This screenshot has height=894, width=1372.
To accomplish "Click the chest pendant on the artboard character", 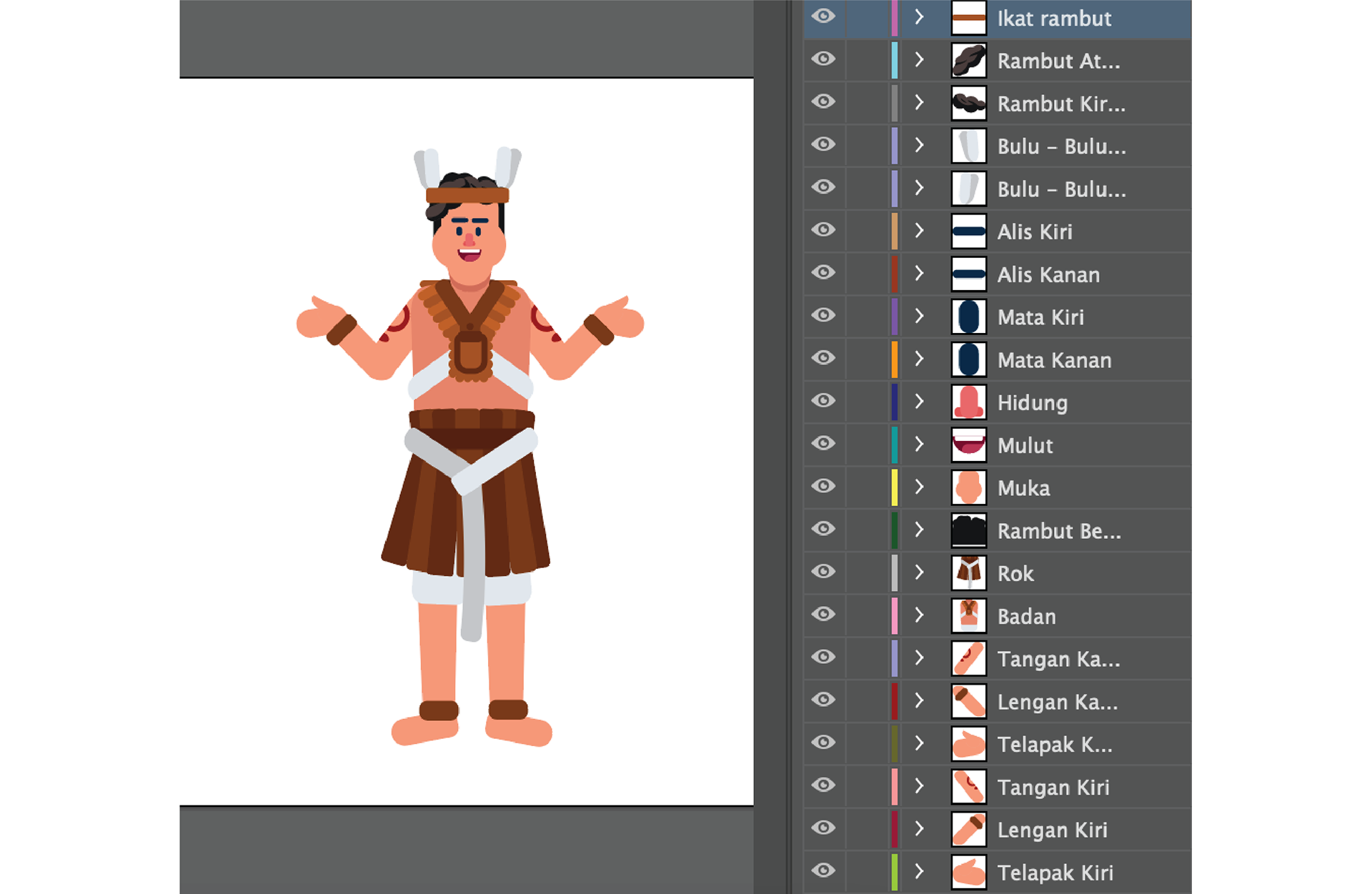I will (470, 353).
